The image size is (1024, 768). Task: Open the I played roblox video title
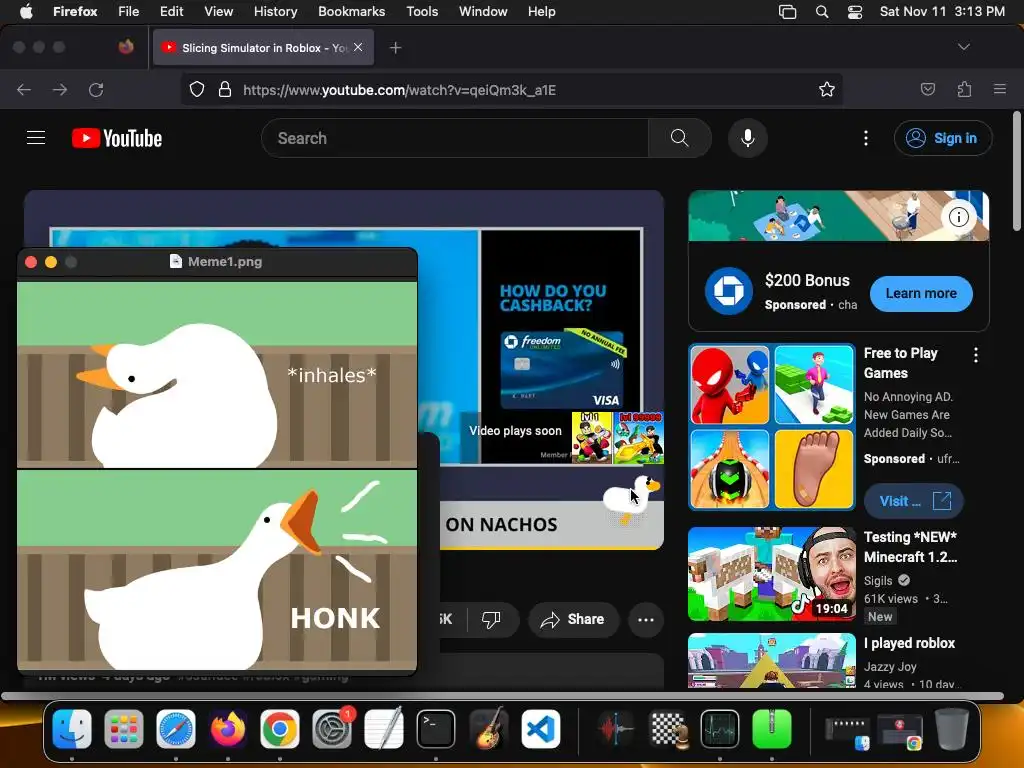pyautogui.click(x=909, y=643)
